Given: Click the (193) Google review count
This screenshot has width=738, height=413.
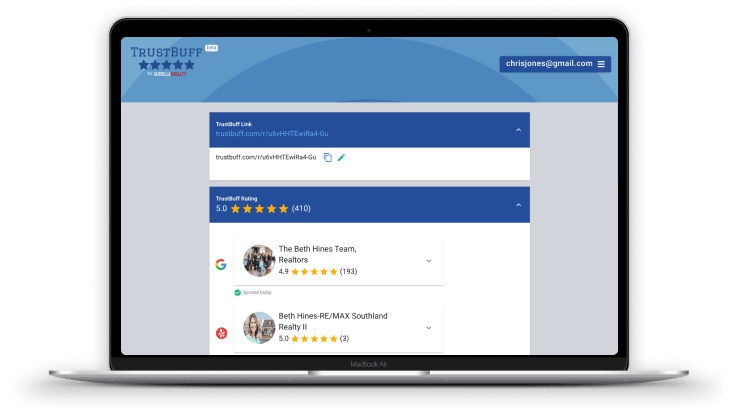Looking at the screenshot, I should tap(348, 272).
